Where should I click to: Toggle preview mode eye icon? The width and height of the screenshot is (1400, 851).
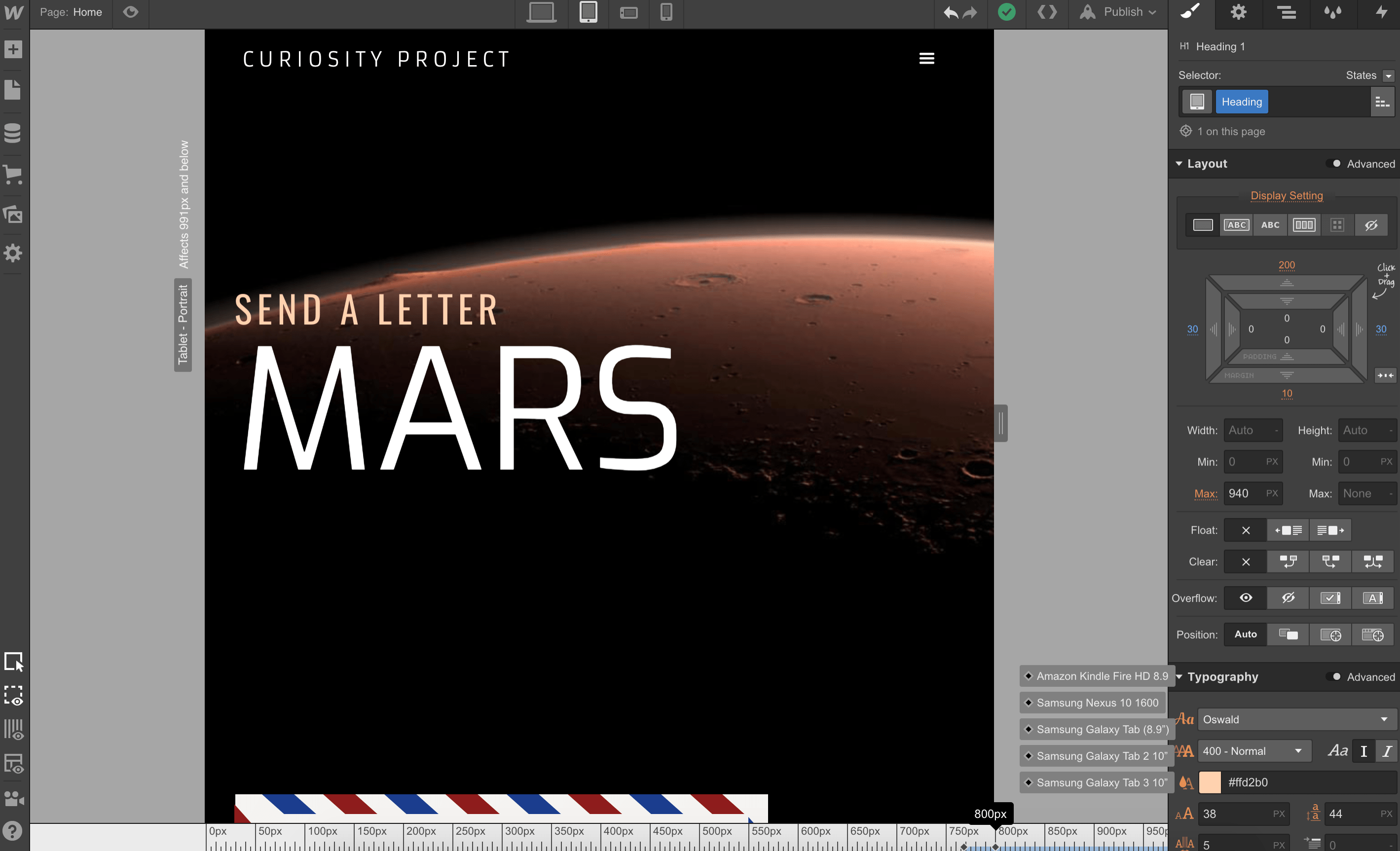tap(130, 12)
